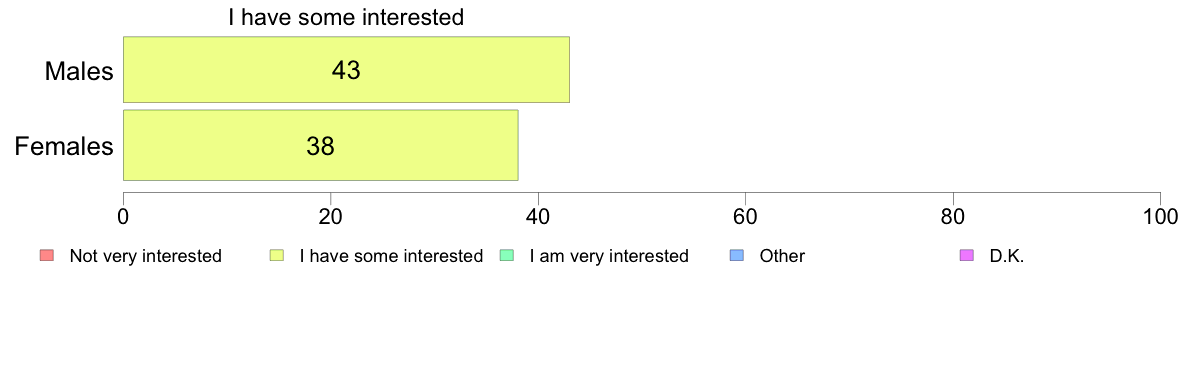Select the blue Other legend swatch
Screen dimensions: 1188x368
738,256
